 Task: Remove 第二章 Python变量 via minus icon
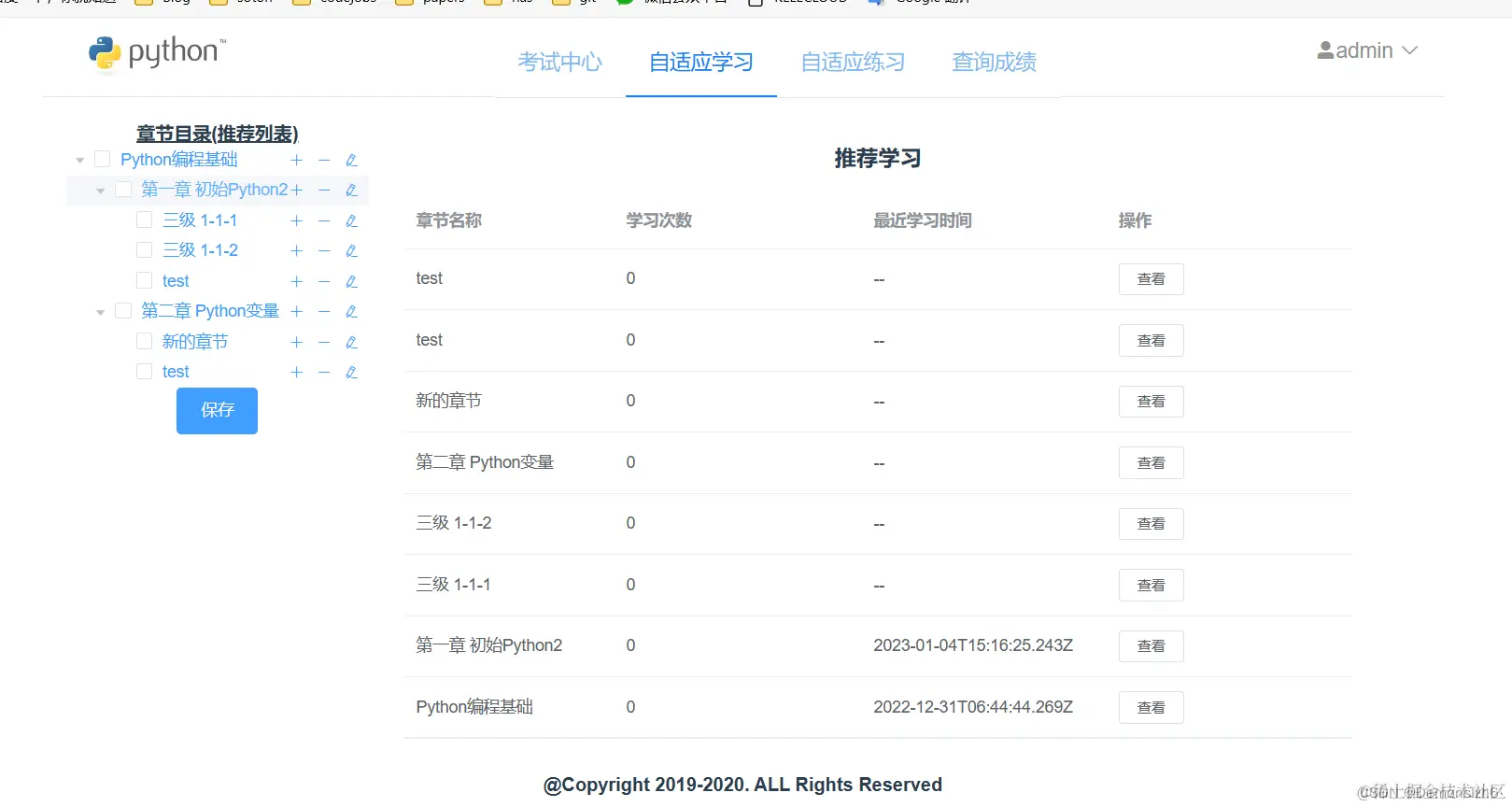324,312
